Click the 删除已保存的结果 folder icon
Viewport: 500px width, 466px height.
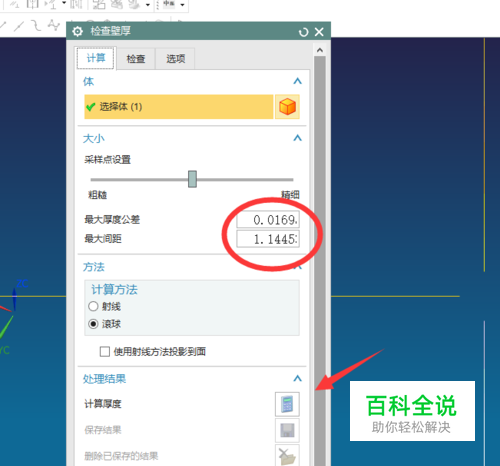click(x=287, y=455)
